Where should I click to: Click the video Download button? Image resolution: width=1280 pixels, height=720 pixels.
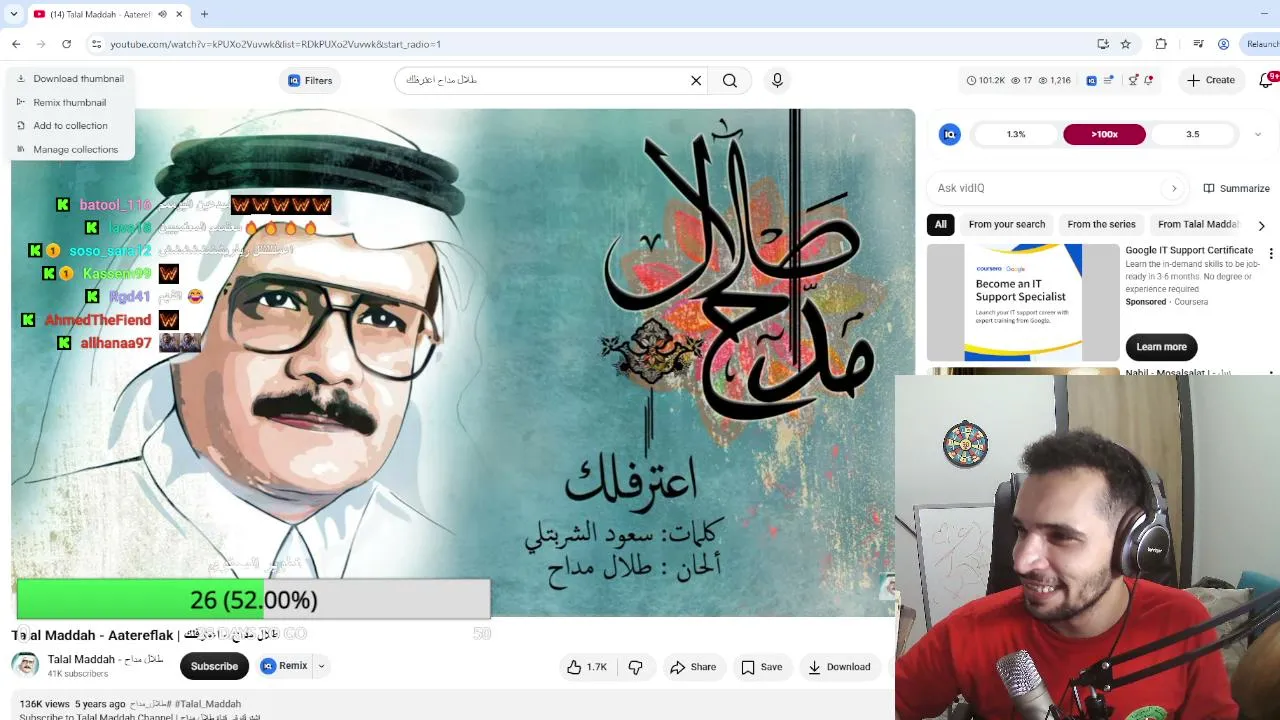point(839,667)
